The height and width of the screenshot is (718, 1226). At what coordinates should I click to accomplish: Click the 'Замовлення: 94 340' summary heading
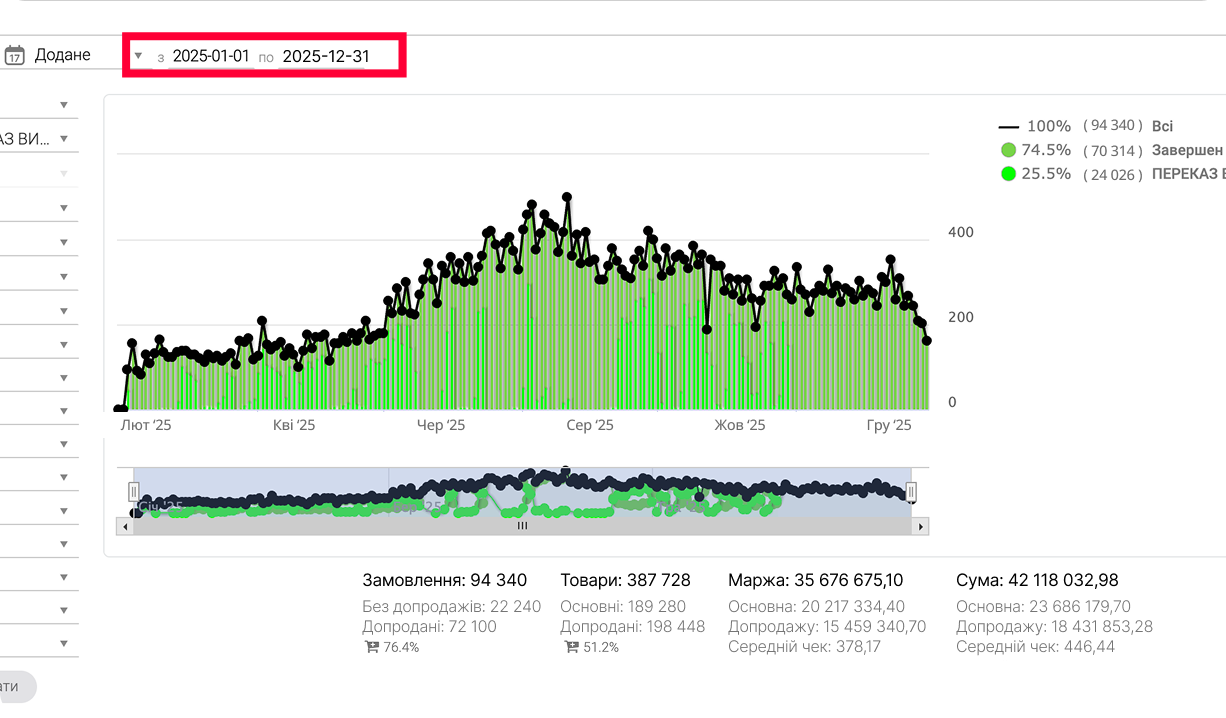(444, 580)
